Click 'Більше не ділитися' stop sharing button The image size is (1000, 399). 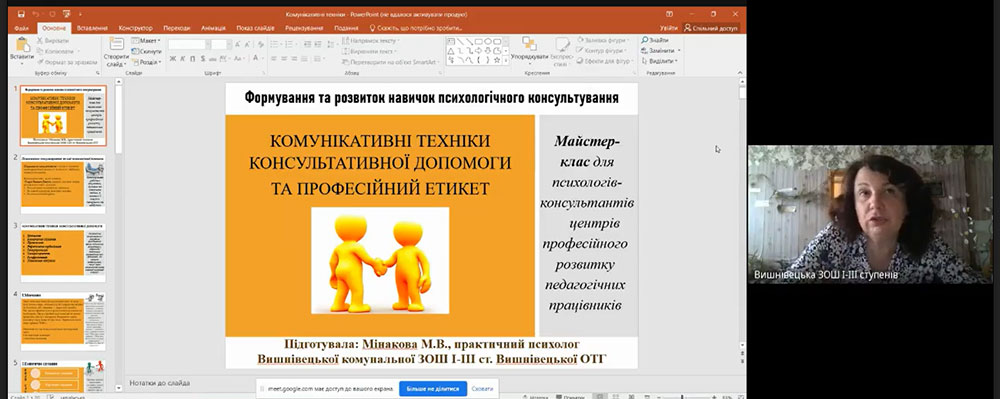pyautogui.click(x=433, y=388)
